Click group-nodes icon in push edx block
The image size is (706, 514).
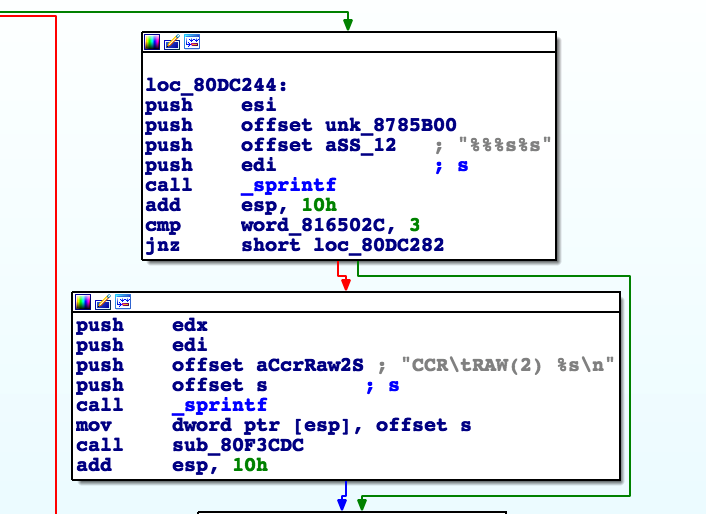pos(123,302)
